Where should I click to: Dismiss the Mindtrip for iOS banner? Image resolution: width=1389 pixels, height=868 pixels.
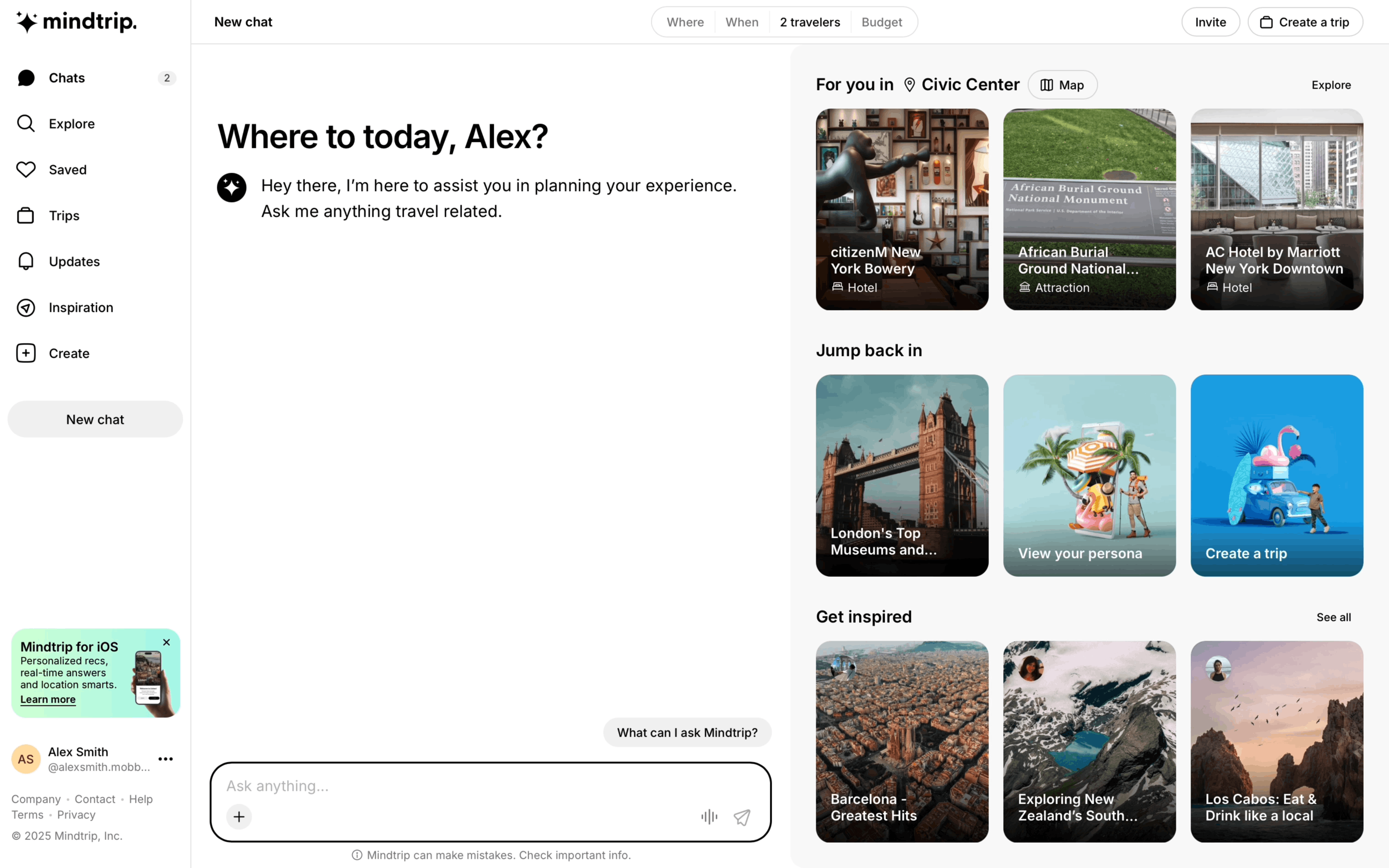[x=166, y=643]
